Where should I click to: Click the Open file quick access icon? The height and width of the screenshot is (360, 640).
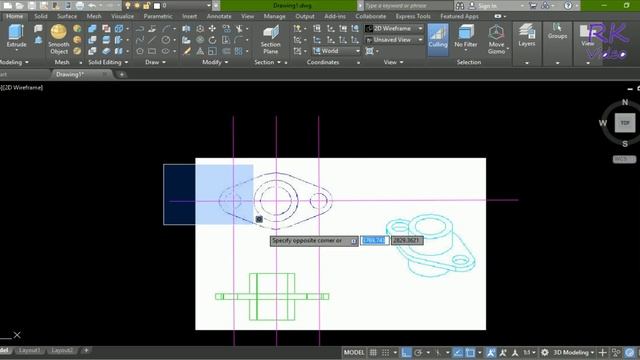(x=19, y=5)
